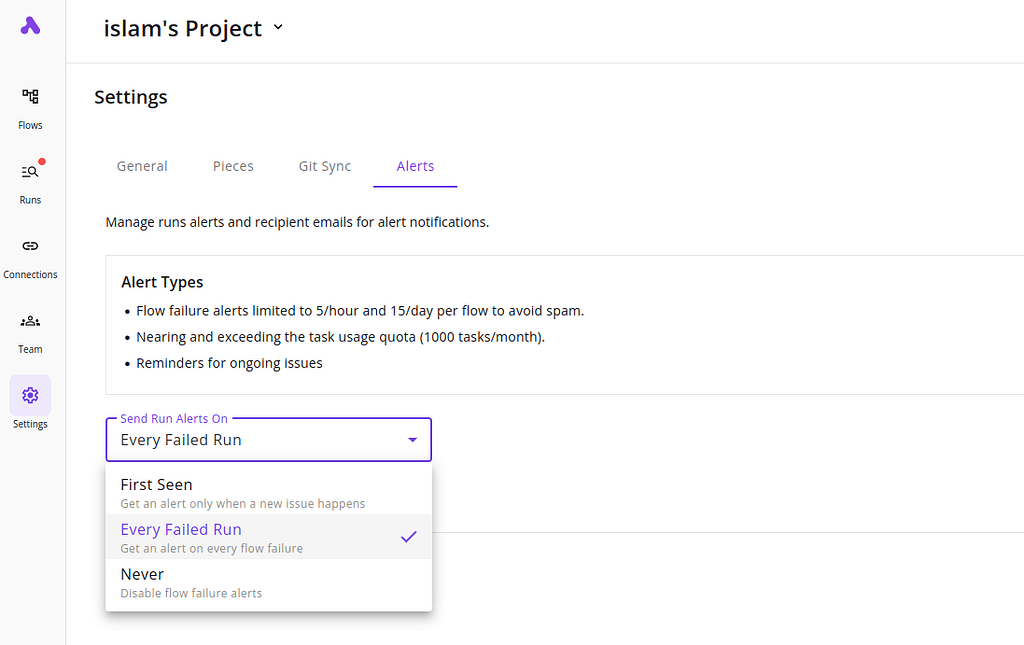This screenshot has width=1024, height=645.
Task: Click the Activepieces logo in the top corner
Action: click(30, 26)
